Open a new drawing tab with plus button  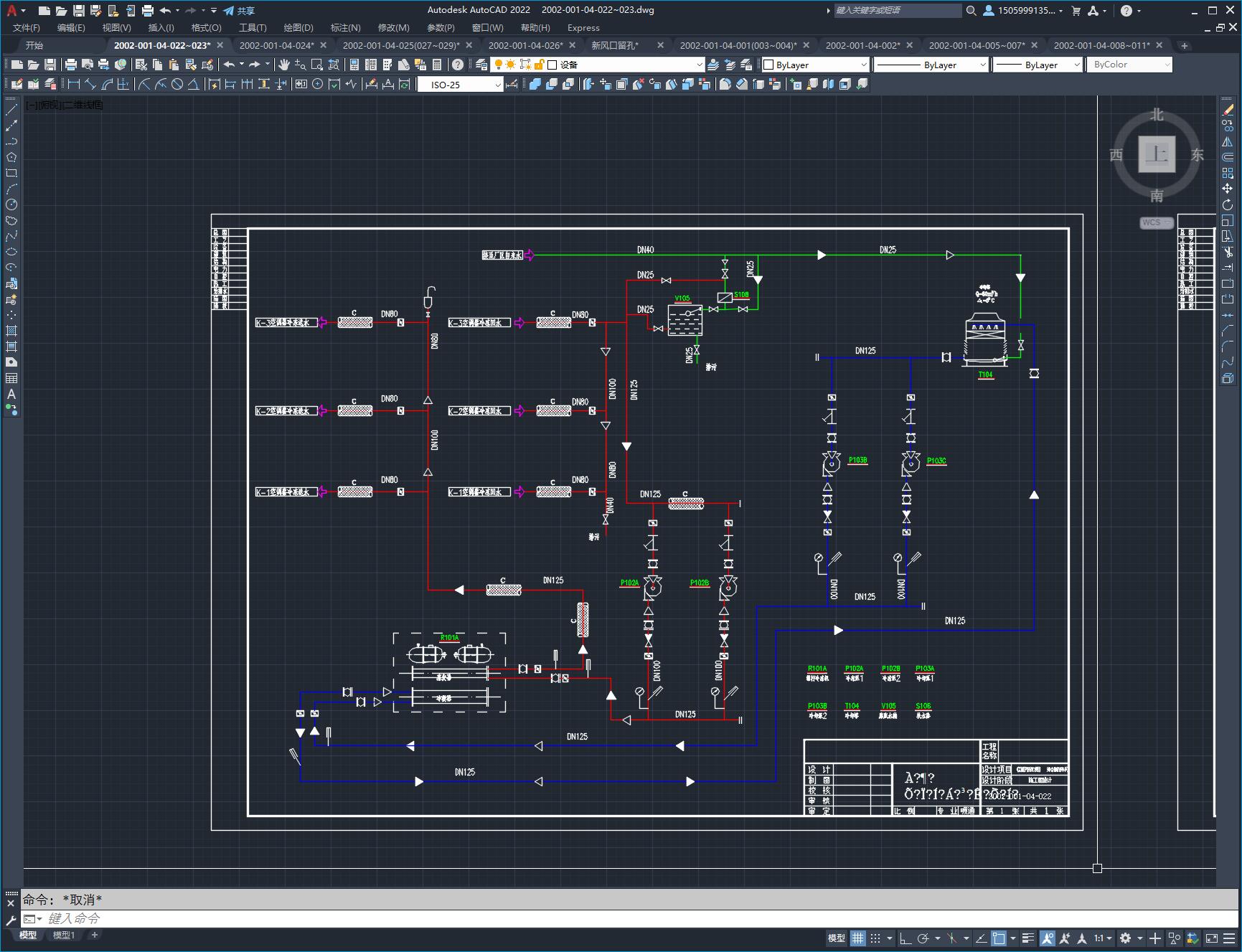coord(1185,45)
